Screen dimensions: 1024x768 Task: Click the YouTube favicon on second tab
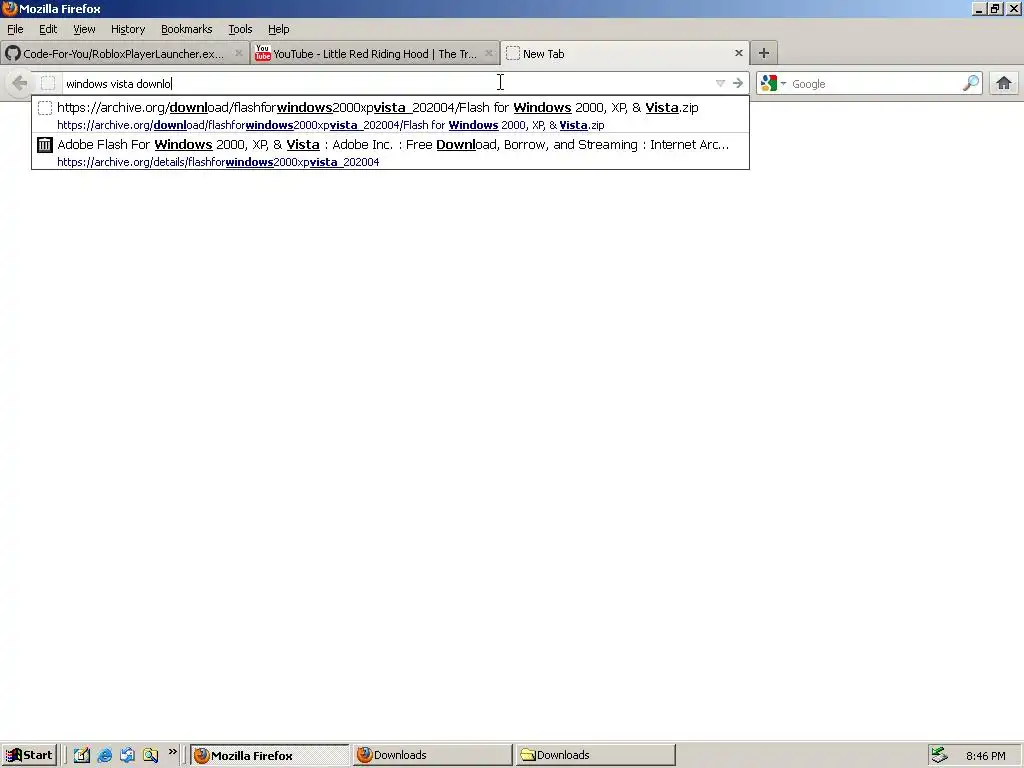[263, 53]
